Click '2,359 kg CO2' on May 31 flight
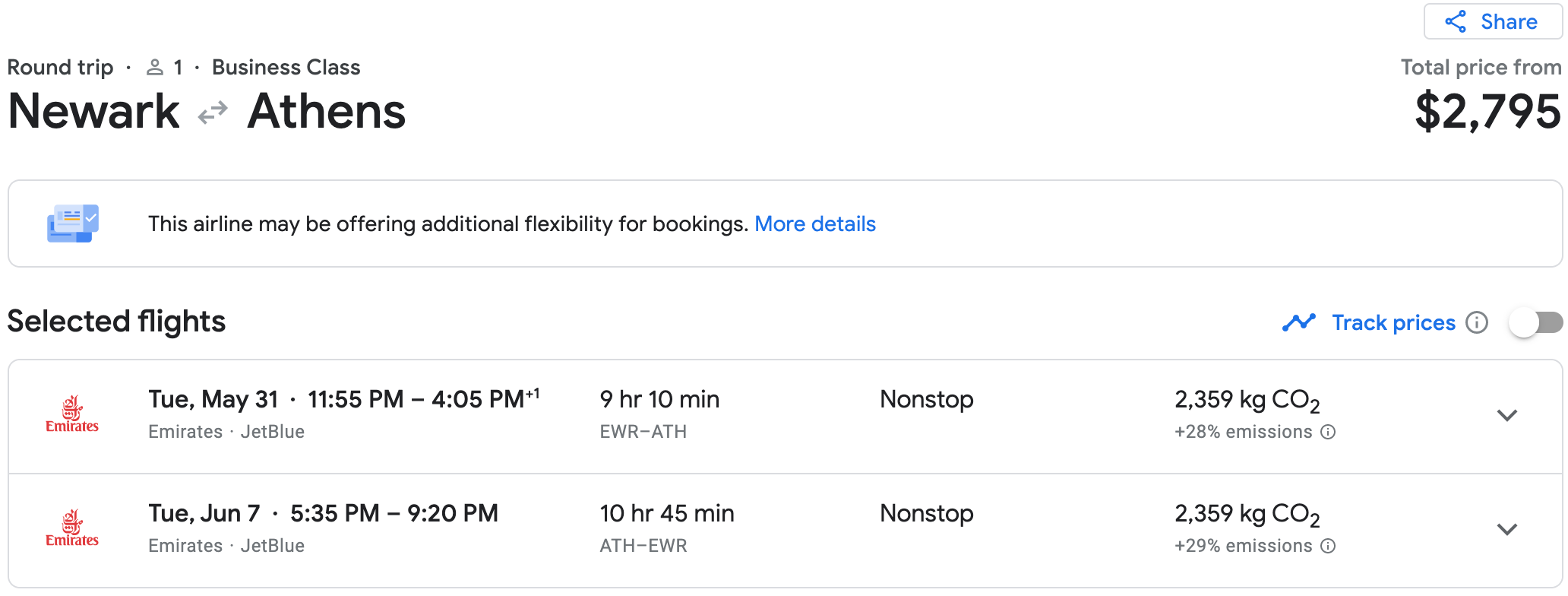This screenshot has height=596, width=1568. (1247, 401)
